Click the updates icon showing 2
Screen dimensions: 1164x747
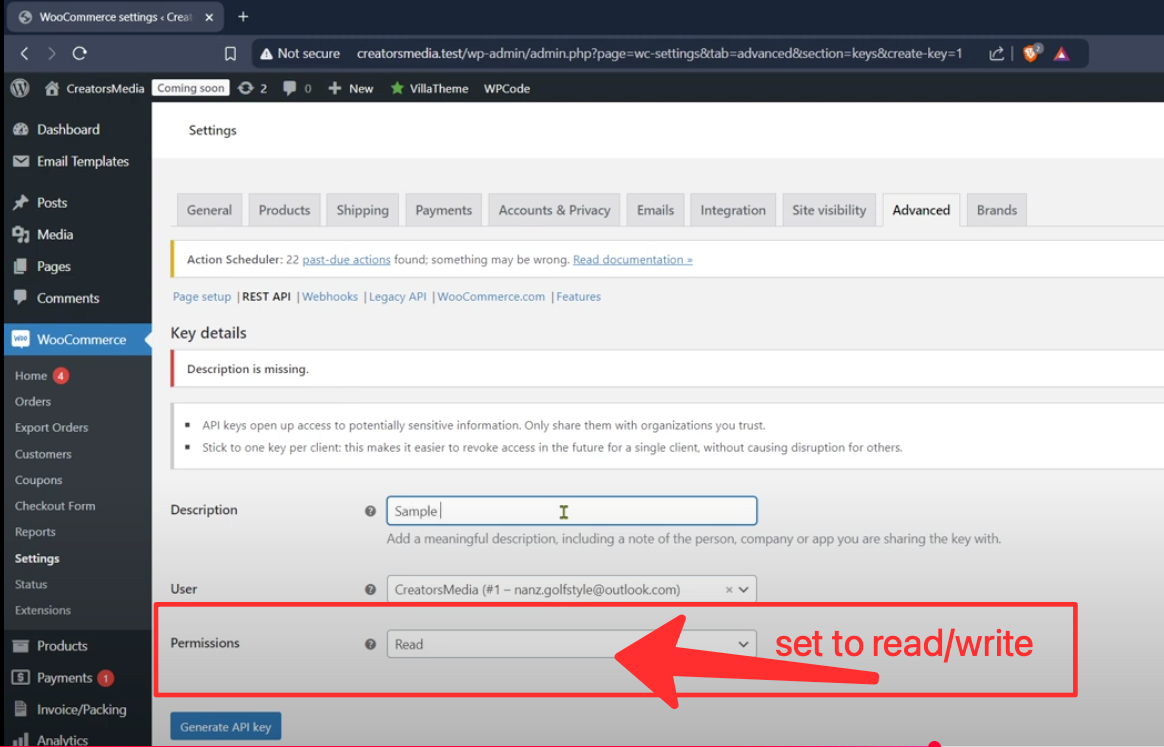(252, 88)
